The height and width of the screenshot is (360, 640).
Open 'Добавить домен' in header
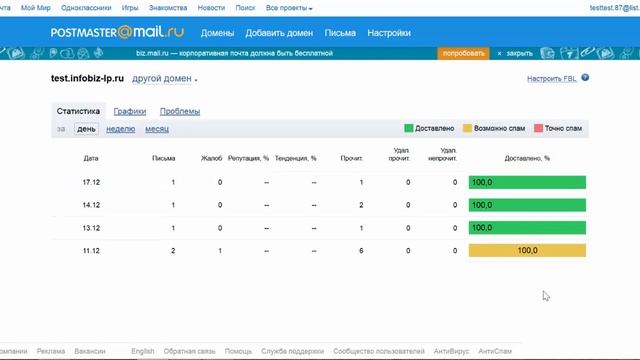(x=279, y=33)
